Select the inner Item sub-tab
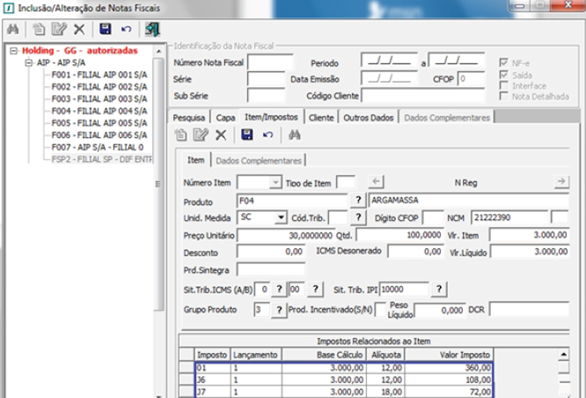586x398 pixels. [x=196, y=160]
